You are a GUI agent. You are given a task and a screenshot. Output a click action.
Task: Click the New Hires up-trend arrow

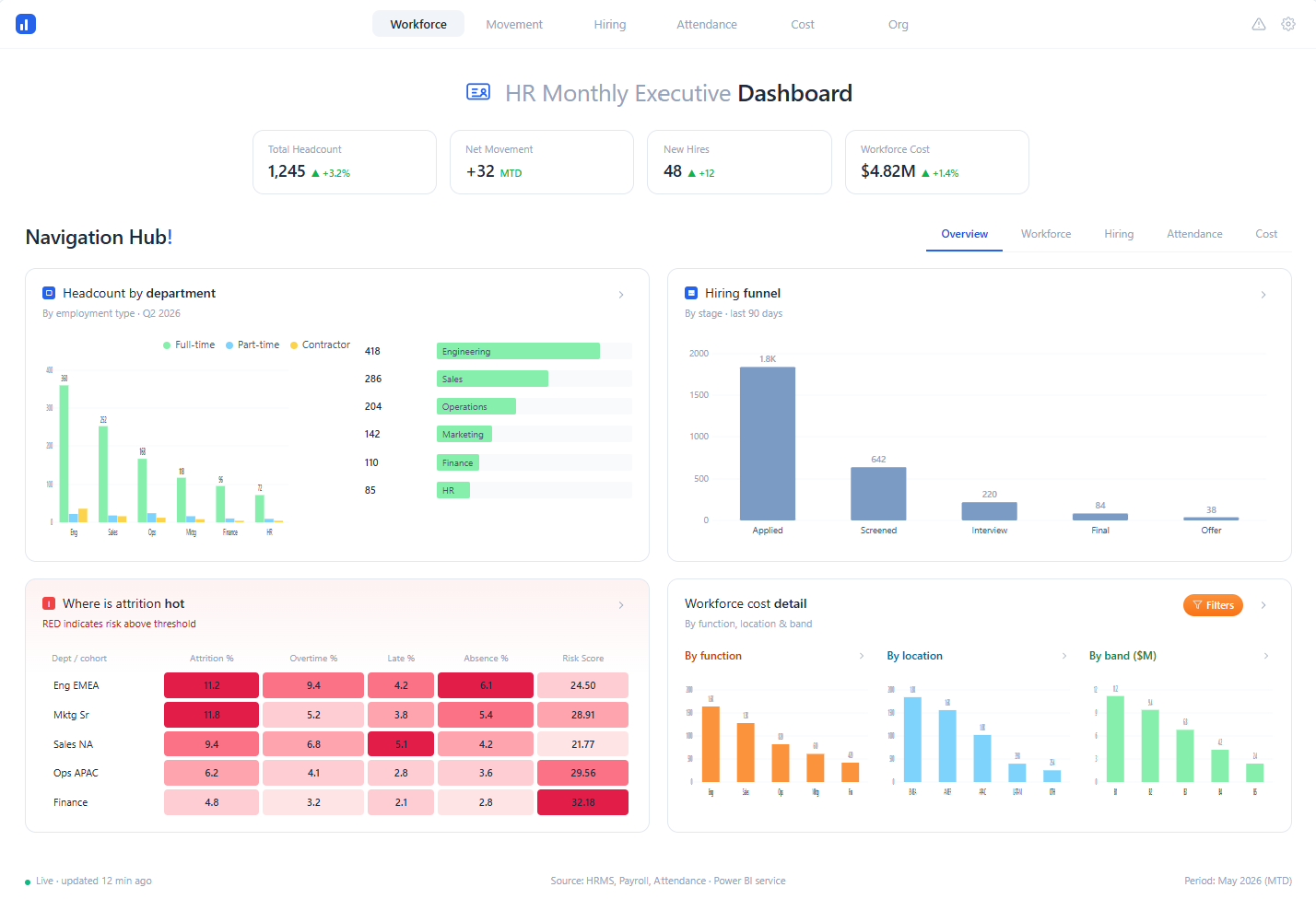(x=692, y=173)
